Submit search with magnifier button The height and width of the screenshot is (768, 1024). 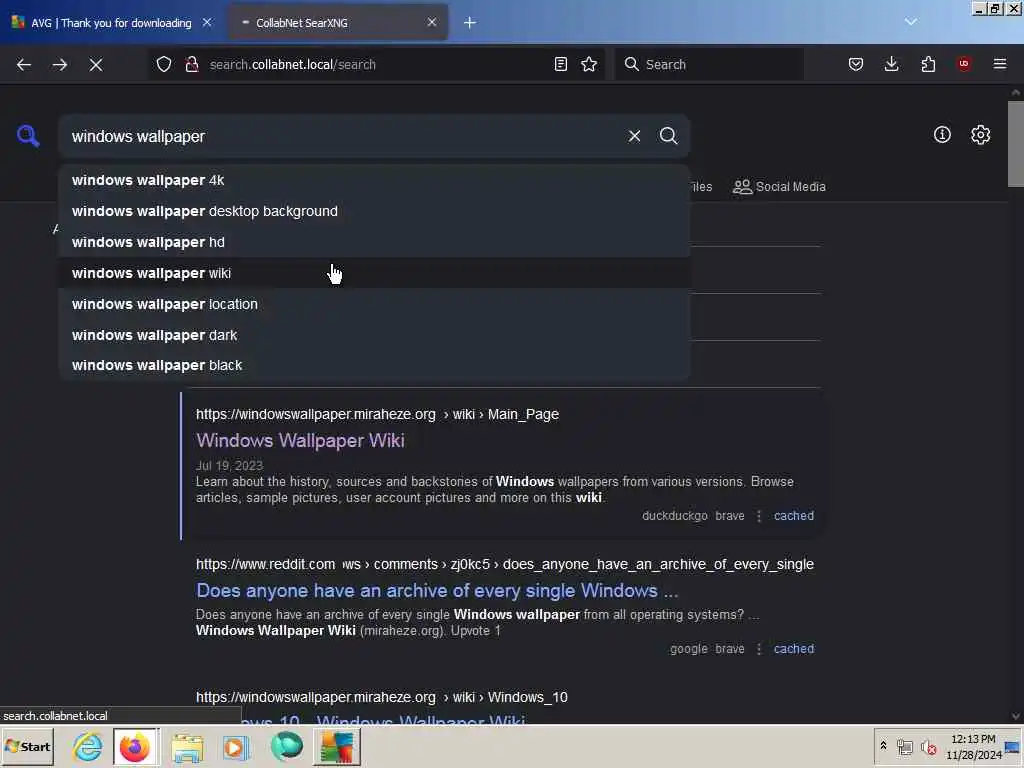(668, 136)
